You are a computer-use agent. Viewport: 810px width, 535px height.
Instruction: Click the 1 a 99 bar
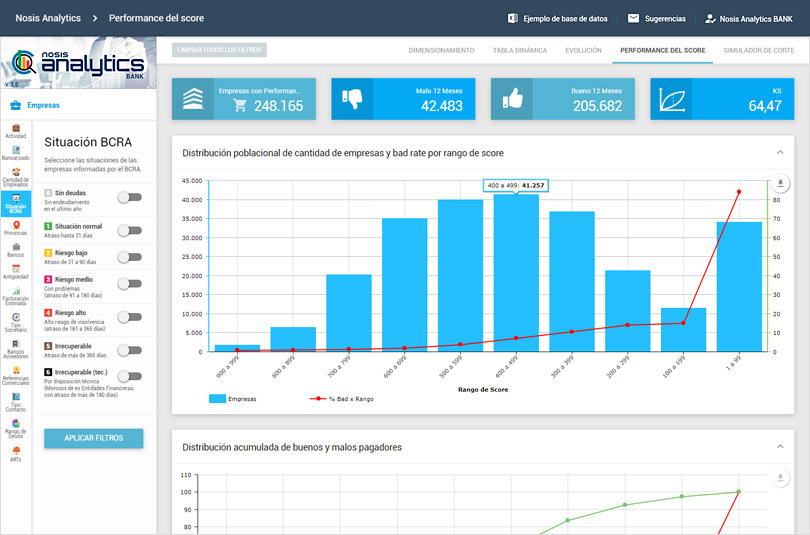739,287
